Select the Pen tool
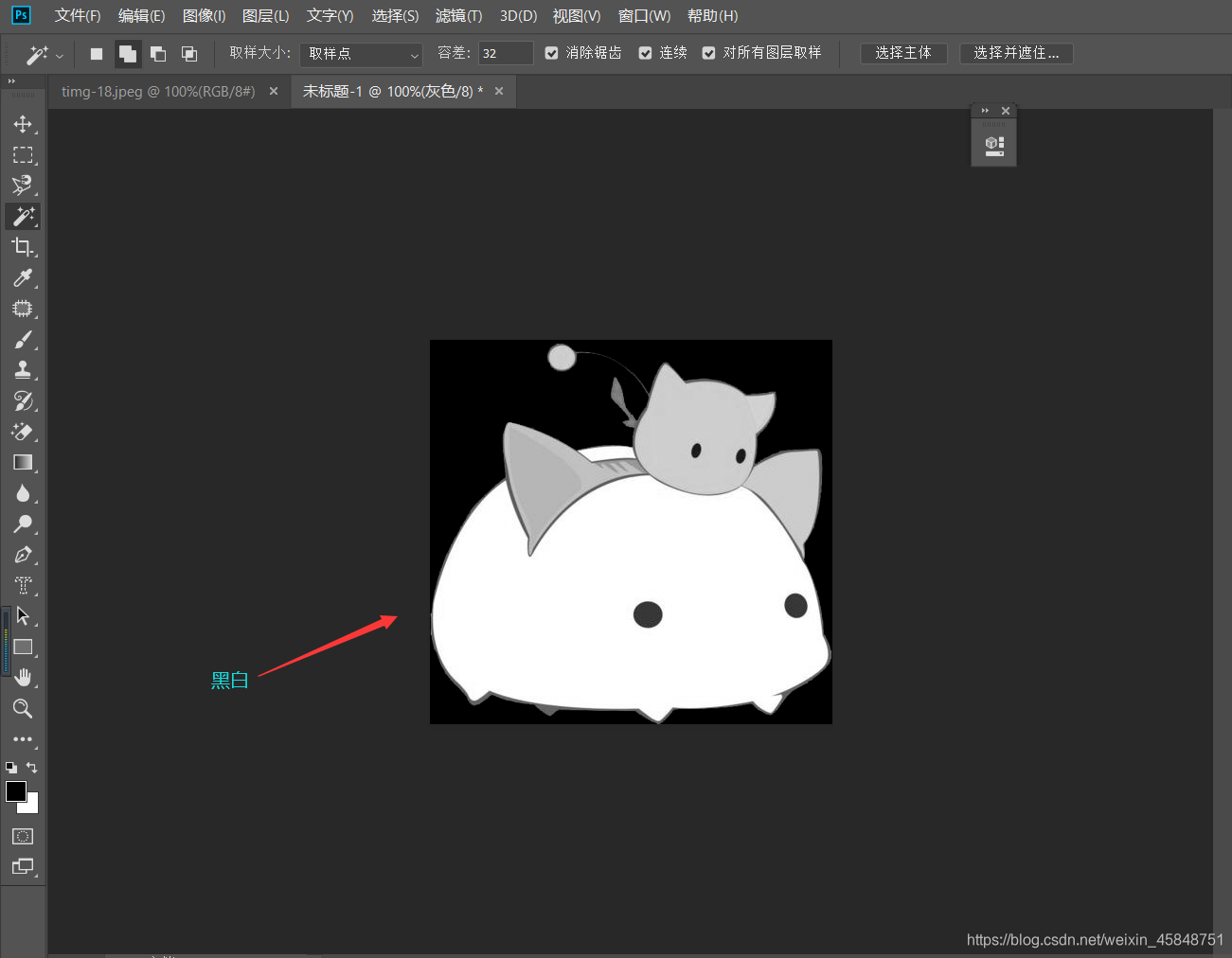This screenshot has width=1232, height=958. [23, 555]
